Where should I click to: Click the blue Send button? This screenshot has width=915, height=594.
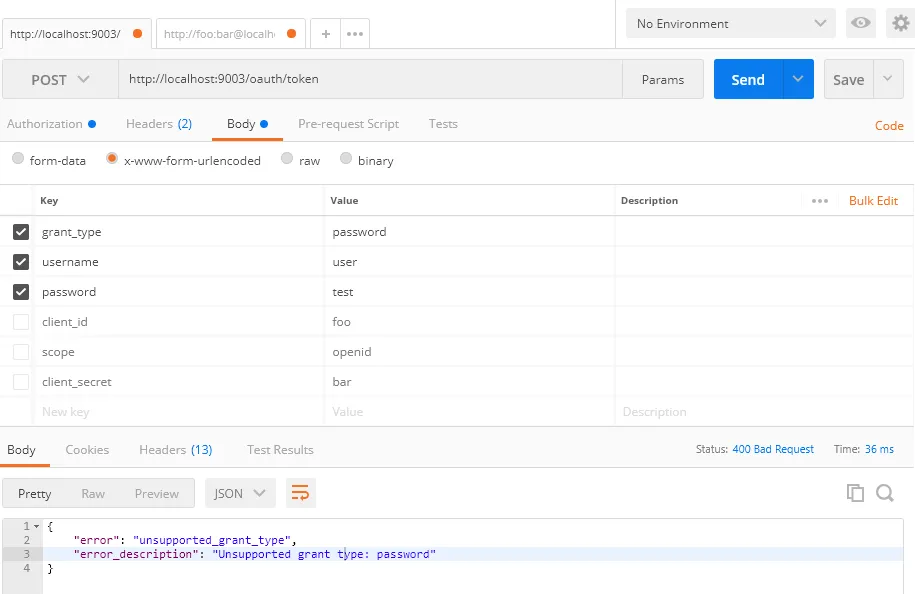pos(748,79)
